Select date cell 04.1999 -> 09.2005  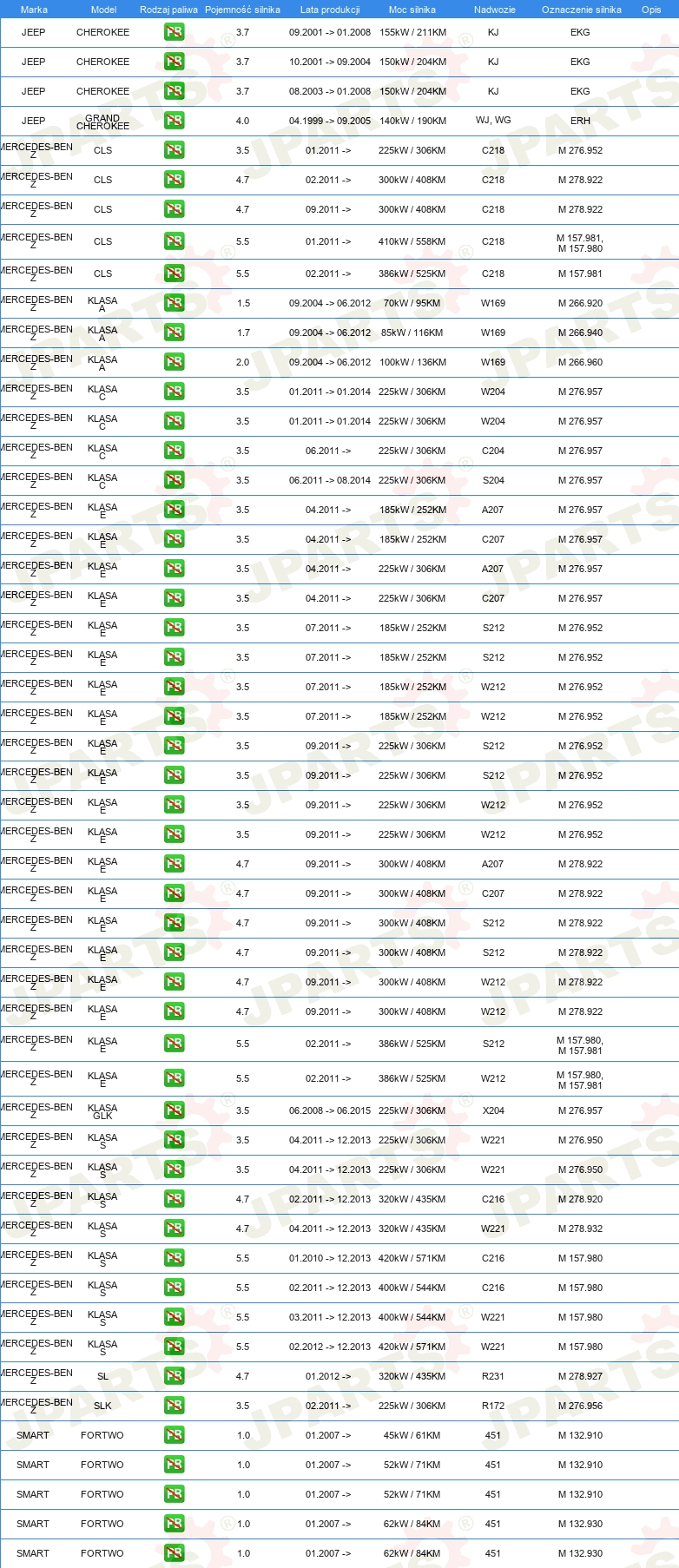point(330,121)
